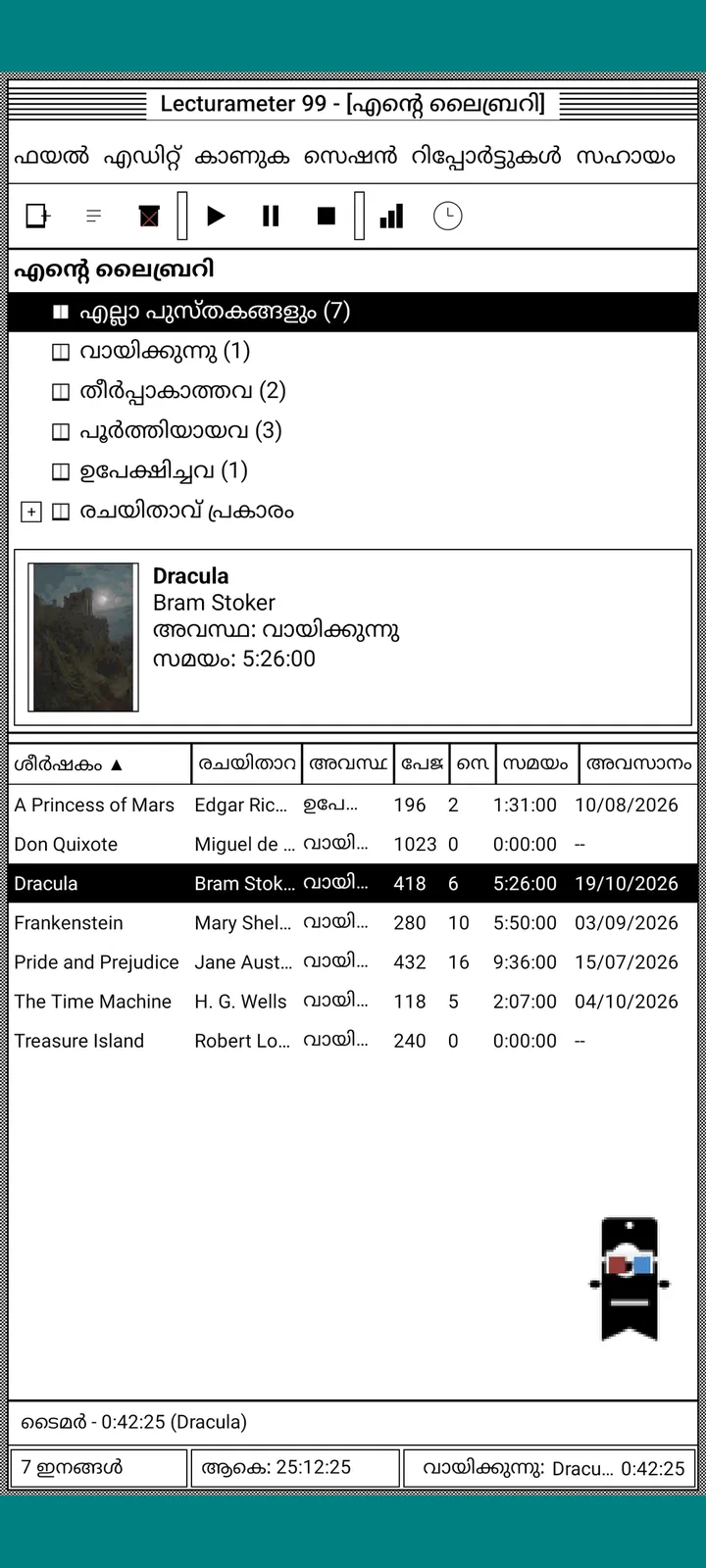Click the delete book crossed-out icon
Viewport: 706px width, 1568px height.
pos(149,216)
